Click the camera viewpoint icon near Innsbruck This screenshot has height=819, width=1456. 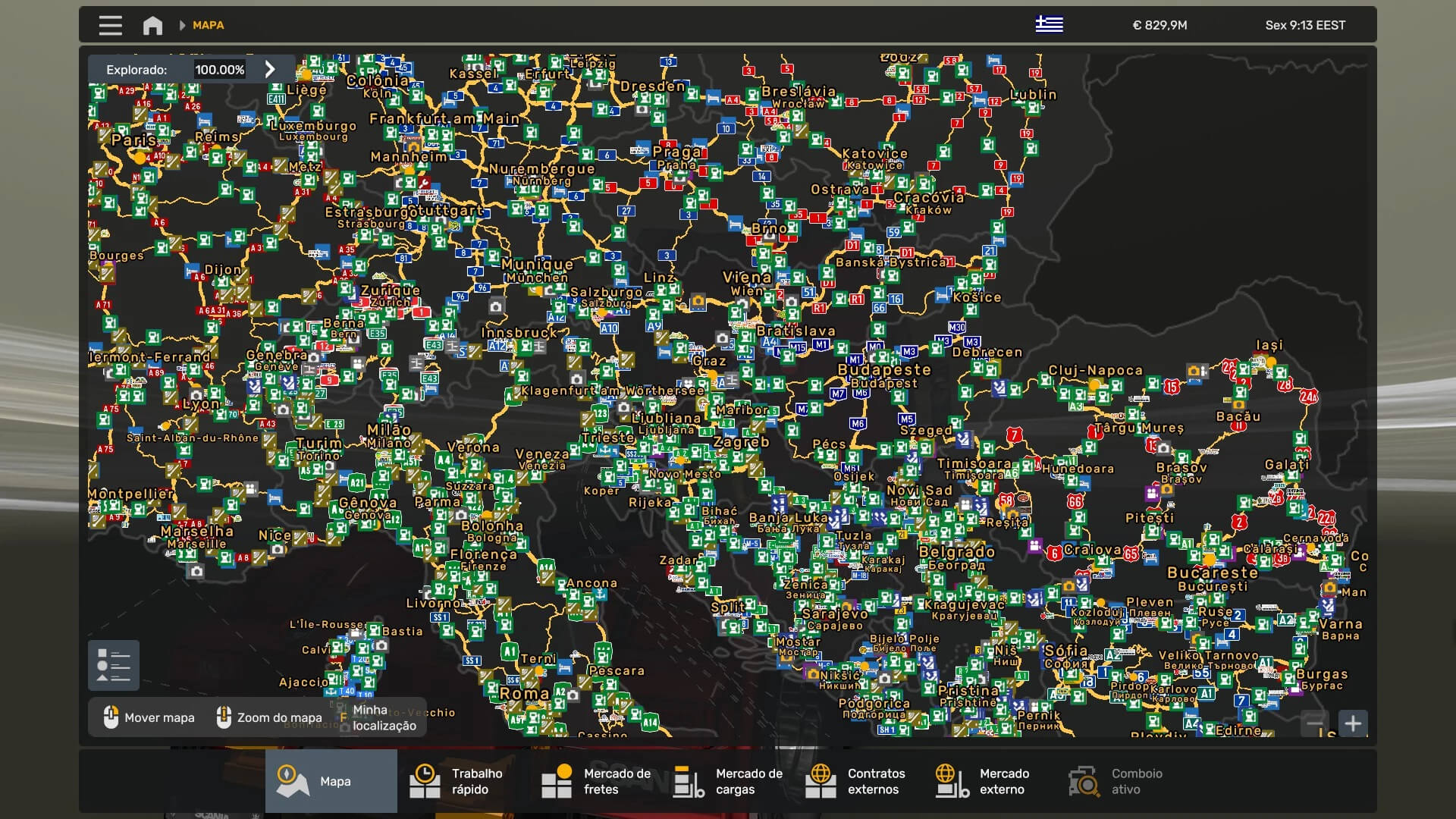495,306
